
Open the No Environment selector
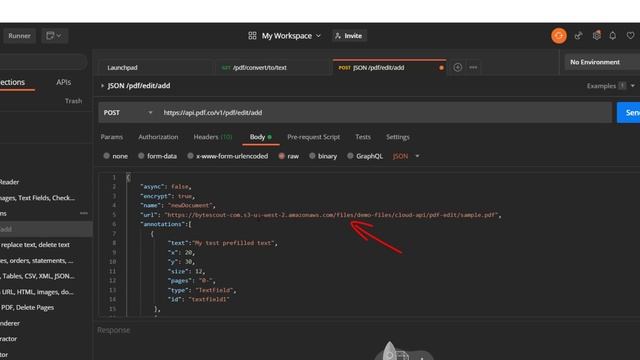pyautogui.click(x=602, y=62)
